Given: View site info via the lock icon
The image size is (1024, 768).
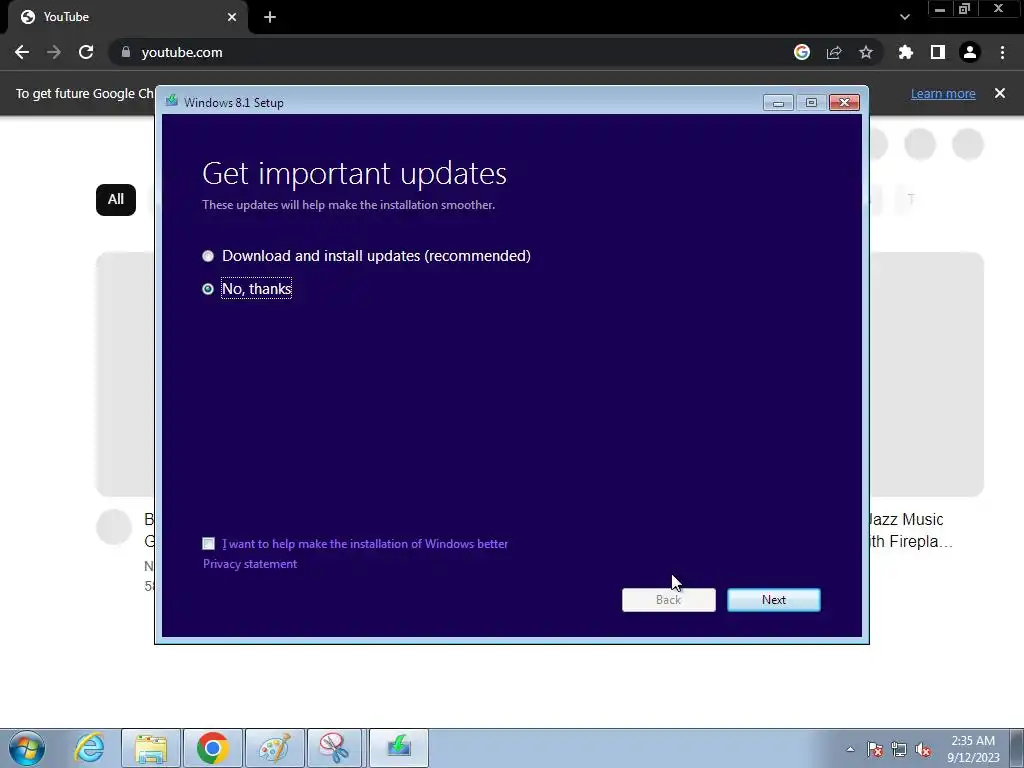Looking at the screenshot, I should point(126,52).
